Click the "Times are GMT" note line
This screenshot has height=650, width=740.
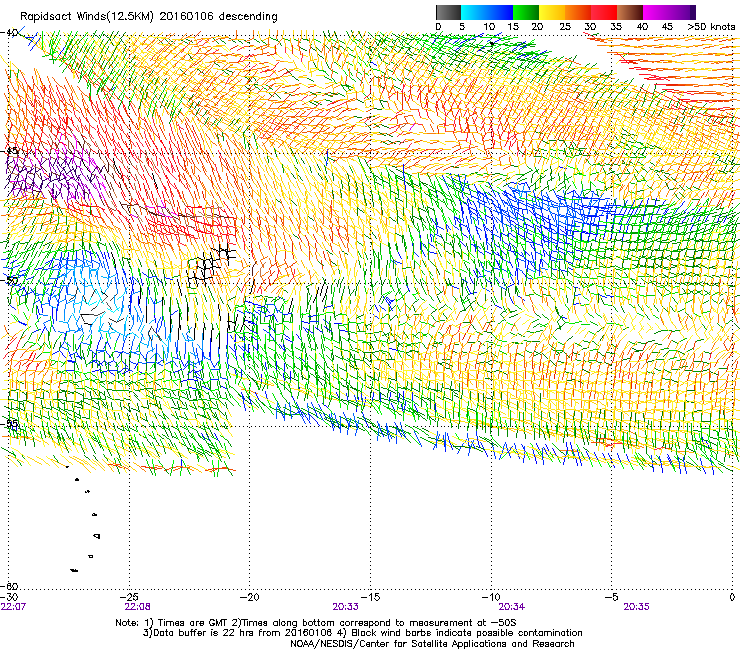(316, 623)
